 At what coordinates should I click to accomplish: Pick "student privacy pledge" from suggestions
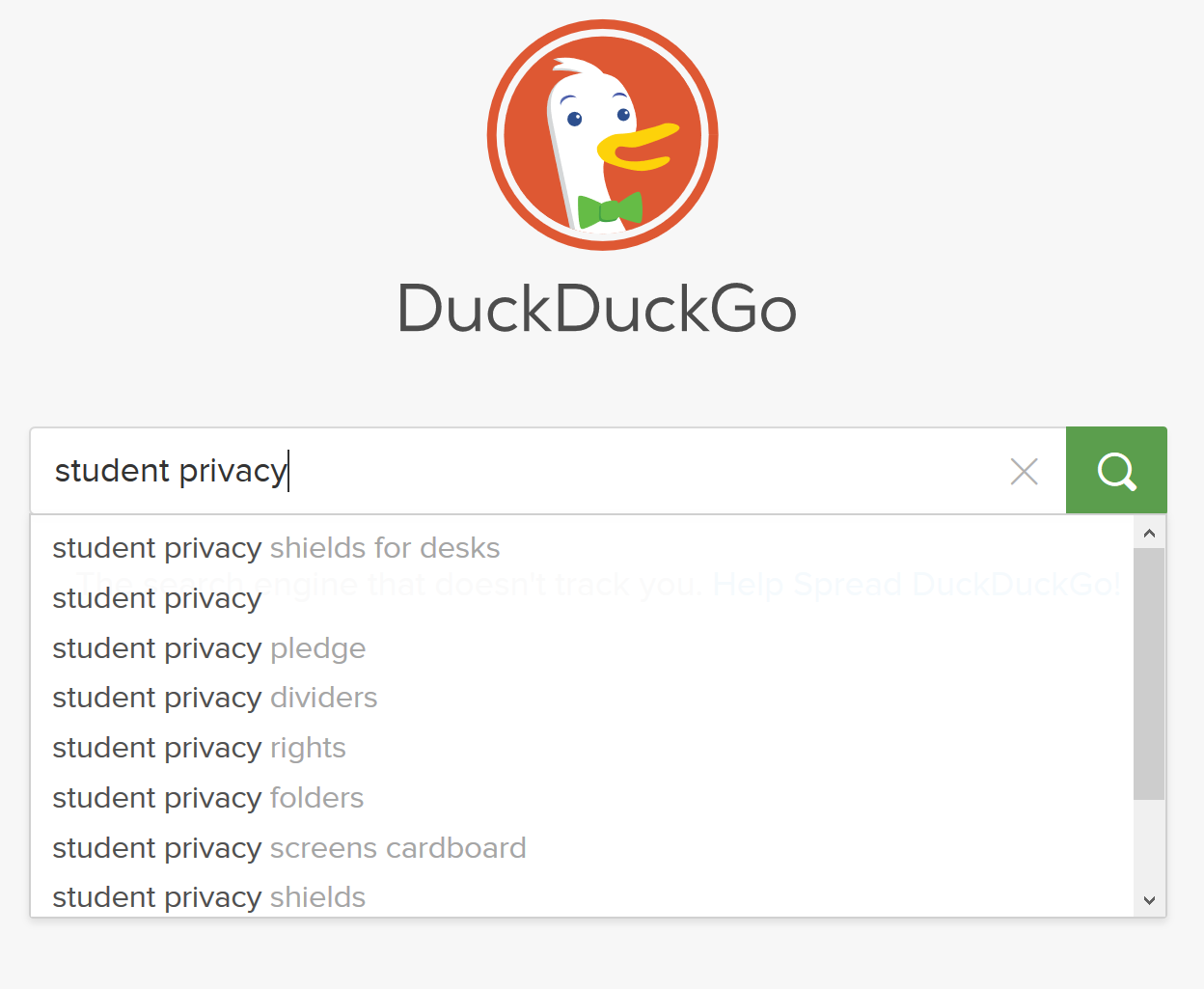[x=209, y=648]
